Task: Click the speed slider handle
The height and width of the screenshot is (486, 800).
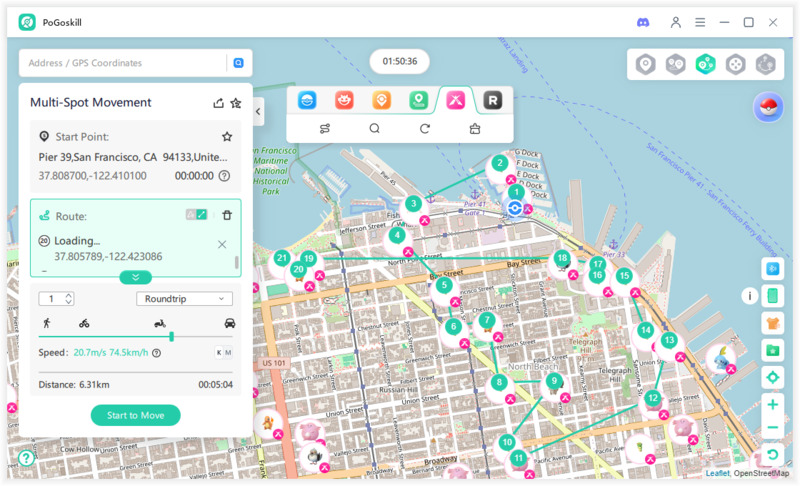Action: click(x=172, y=337)
